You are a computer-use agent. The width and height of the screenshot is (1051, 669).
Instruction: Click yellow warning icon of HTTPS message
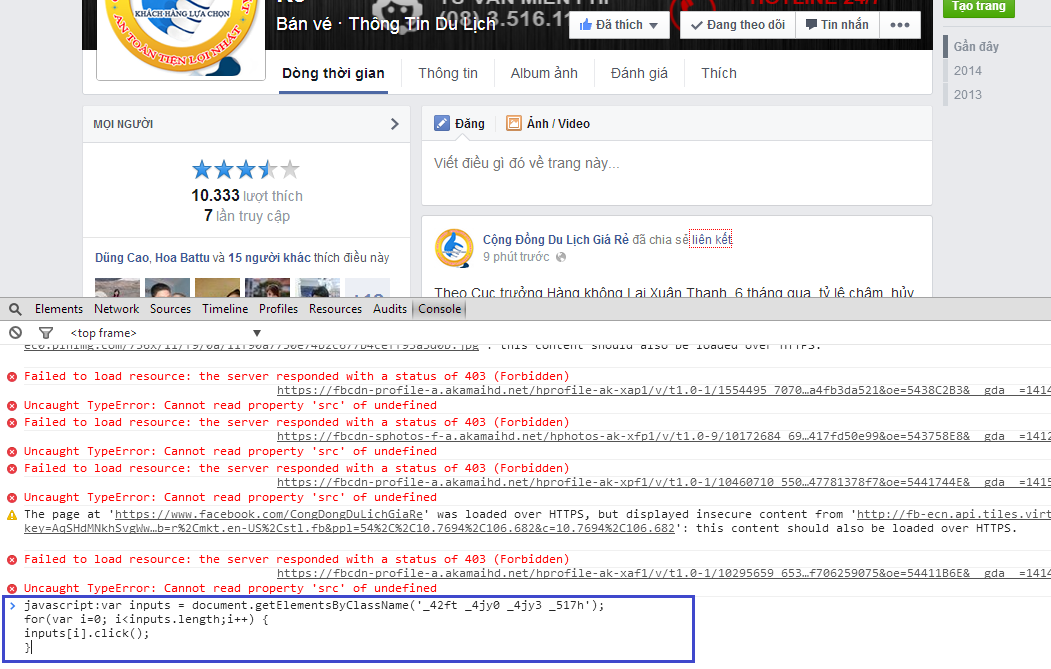(x=12, y=515)
